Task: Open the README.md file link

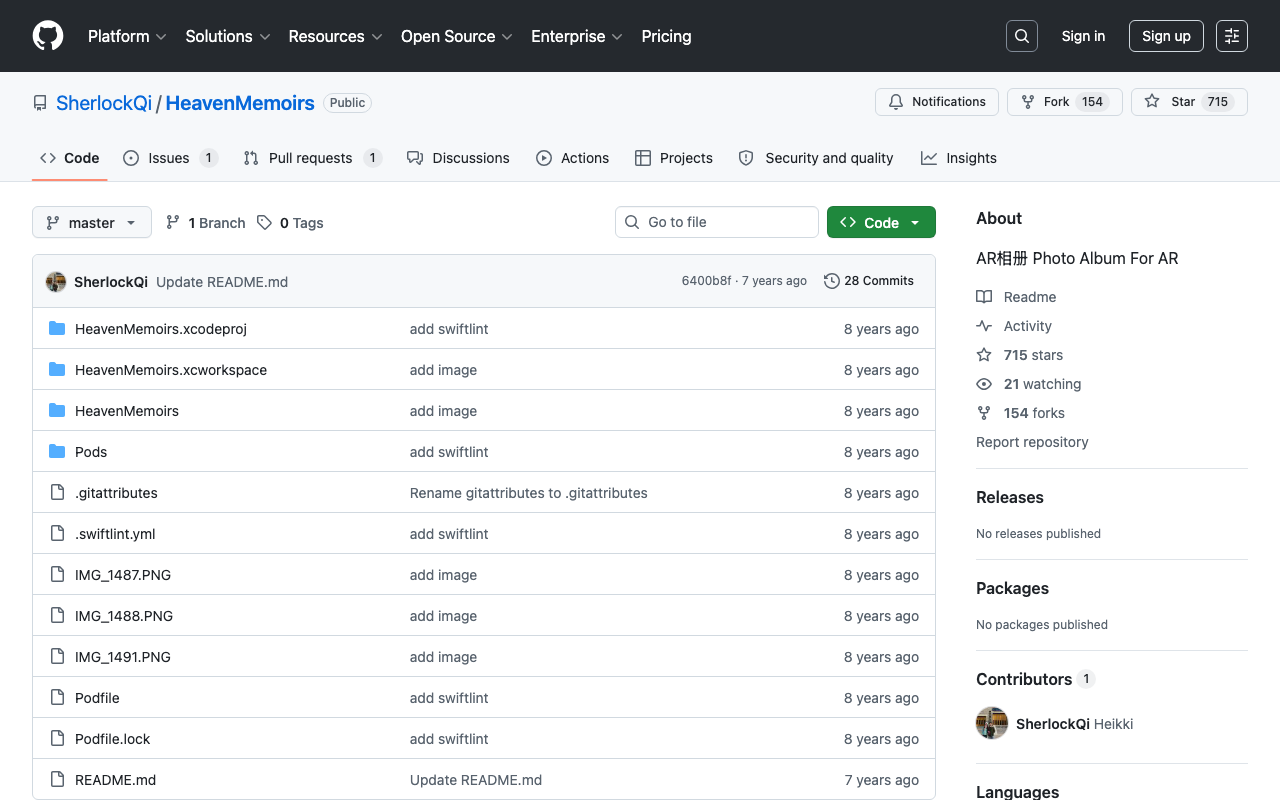Action: tap(115, 780)
